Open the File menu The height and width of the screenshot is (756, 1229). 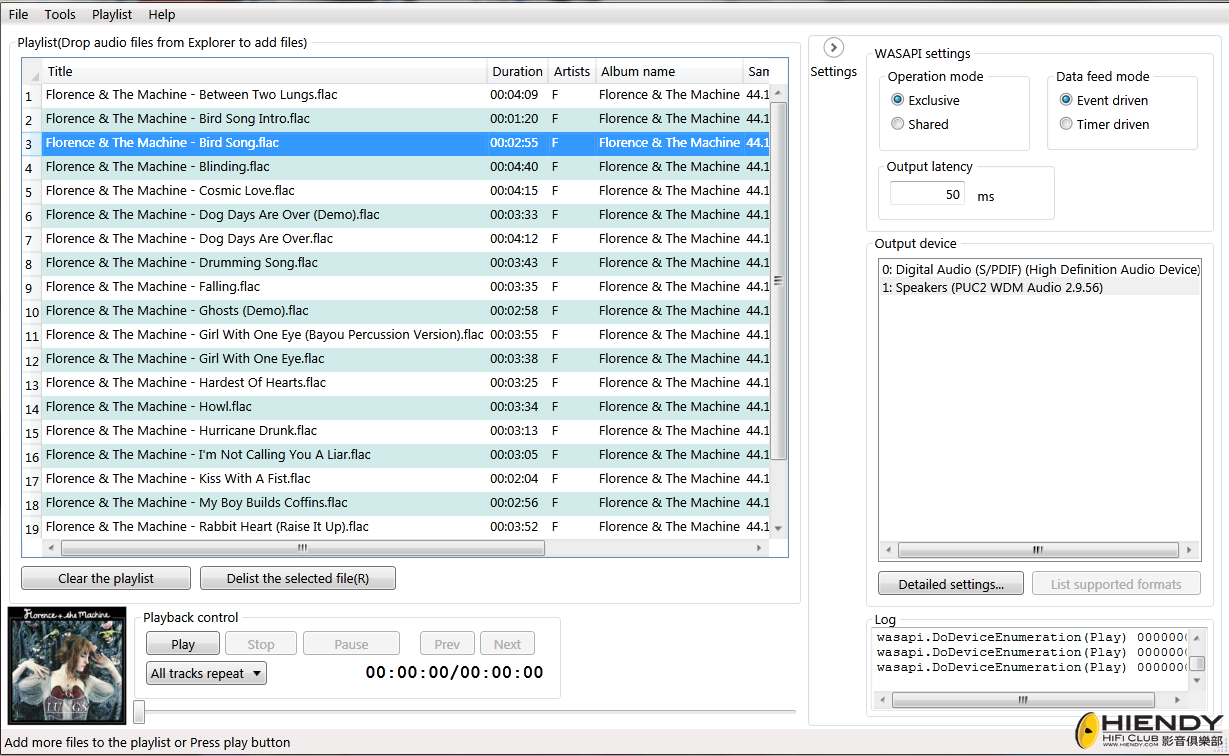click(18, 14)
